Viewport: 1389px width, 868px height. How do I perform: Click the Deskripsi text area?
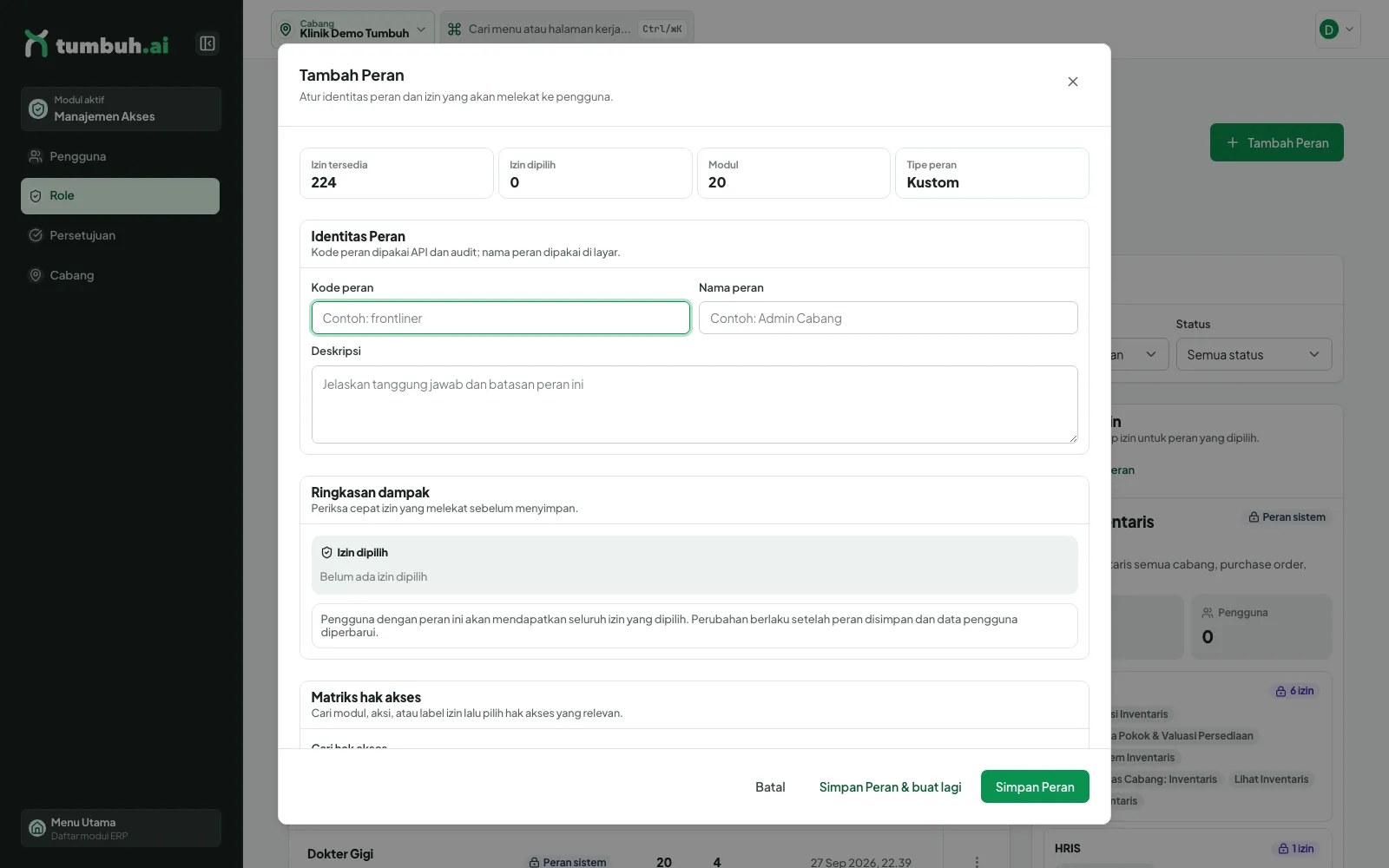(x=694, y=404)
